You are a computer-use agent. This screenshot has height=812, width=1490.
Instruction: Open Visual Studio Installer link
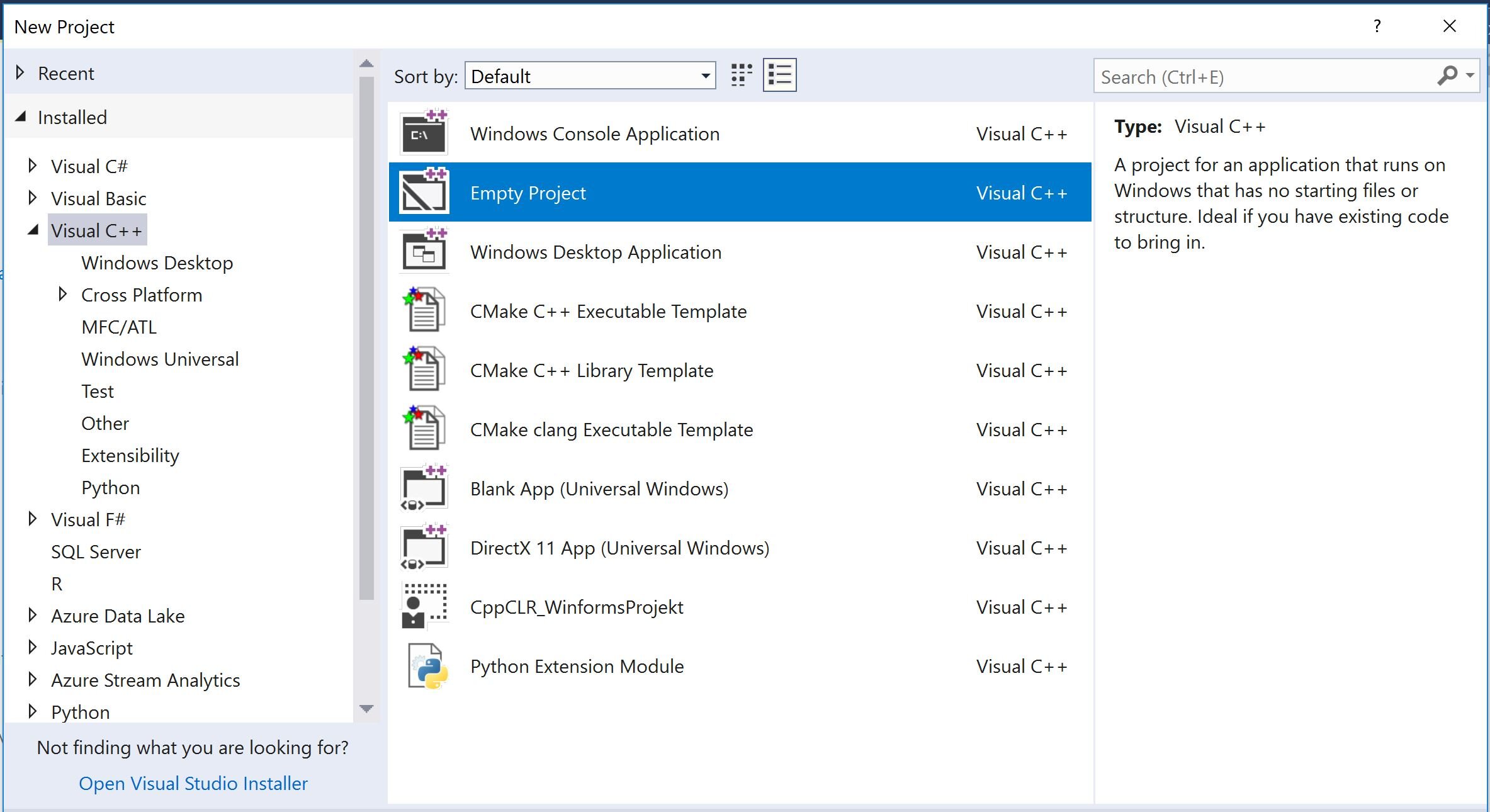click(193, 783)
